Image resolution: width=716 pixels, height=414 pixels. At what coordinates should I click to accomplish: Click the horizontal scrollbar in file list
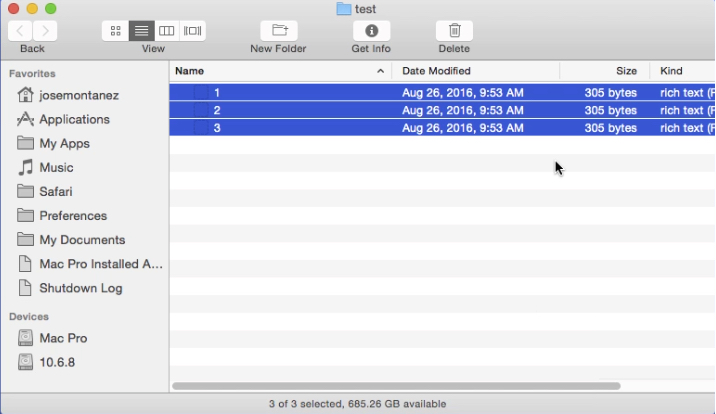(396, 386)
